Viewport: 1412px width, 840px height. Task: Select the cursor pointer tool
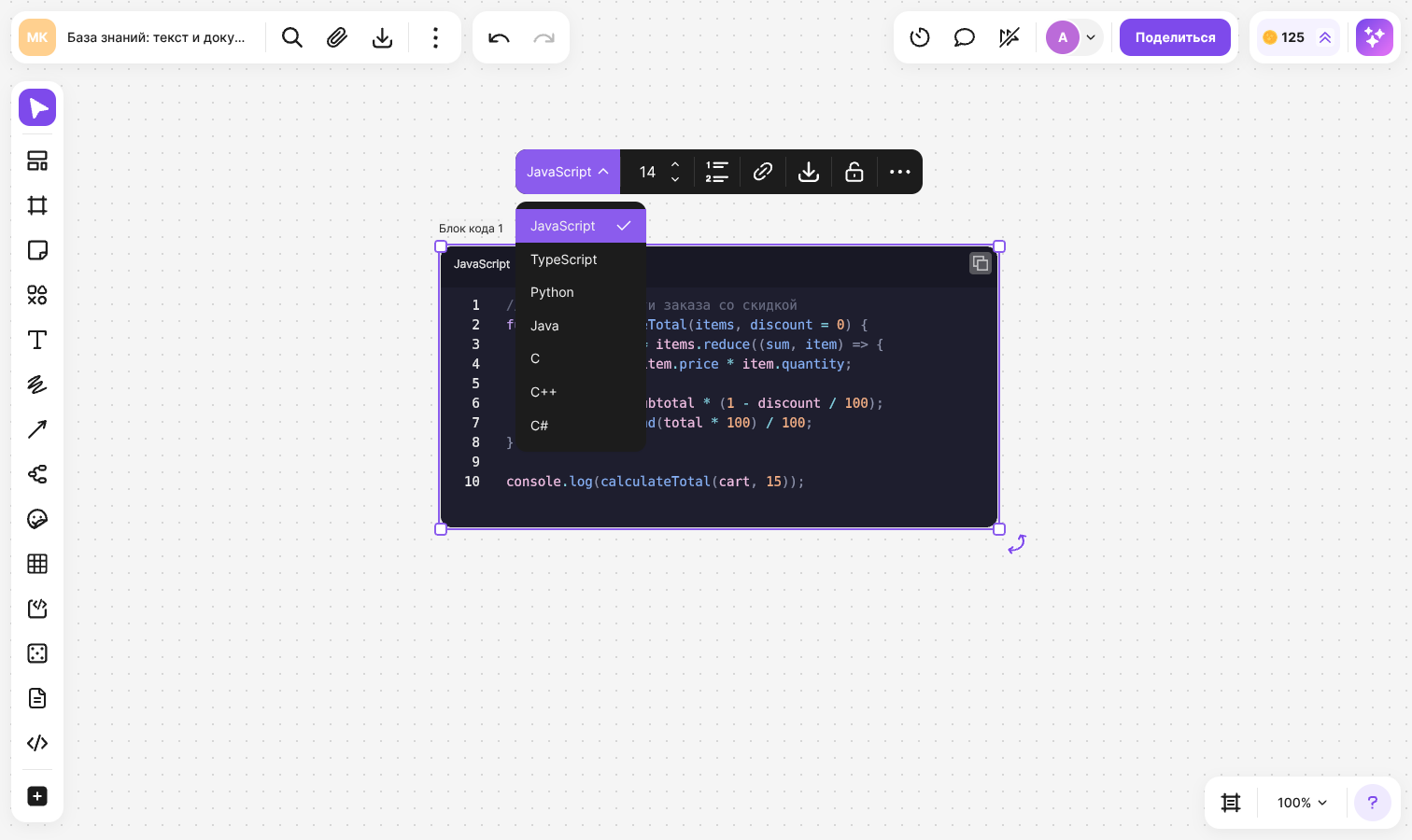(37, 107)
